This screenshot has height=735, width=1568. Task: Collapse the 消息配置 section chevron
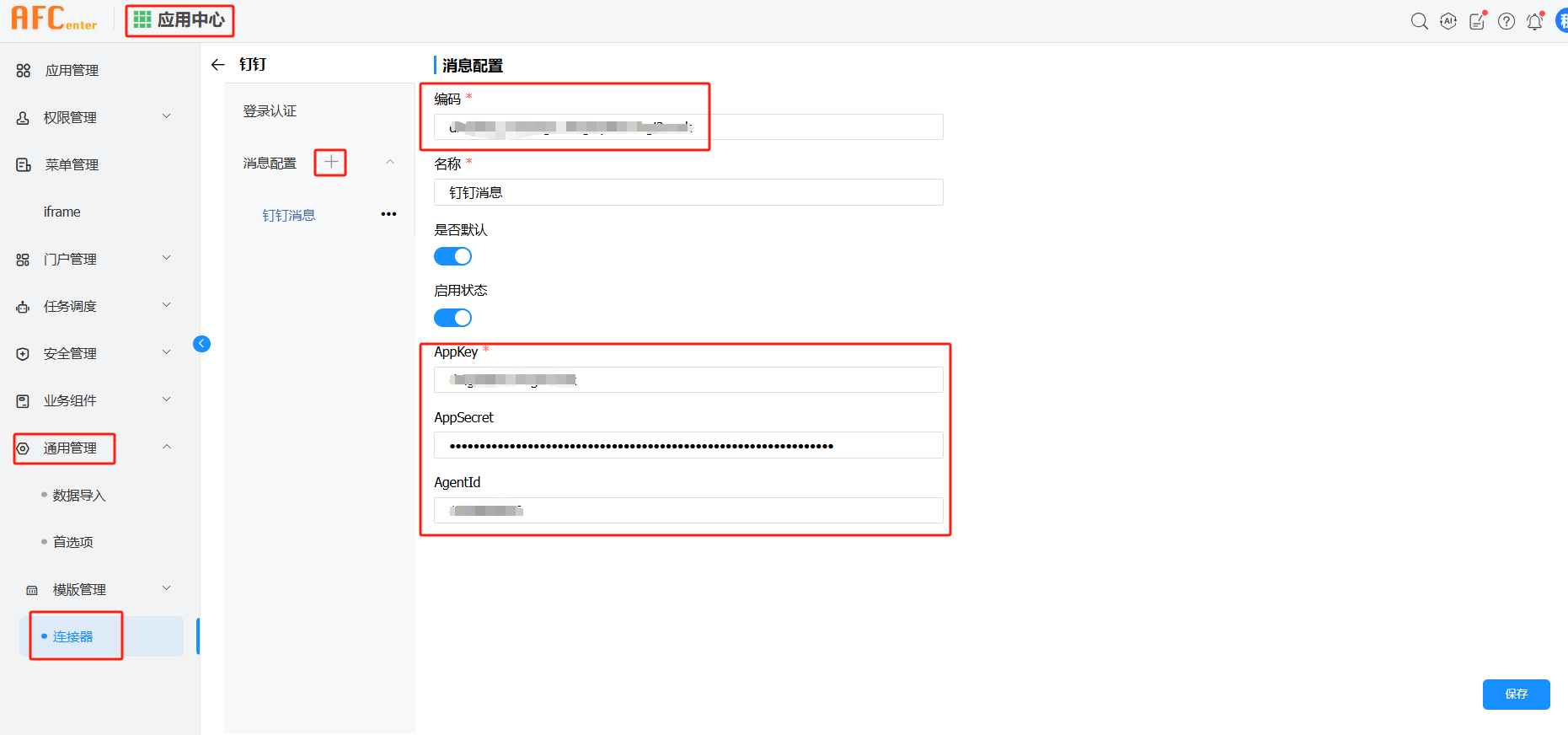click(x=390, y=162)
